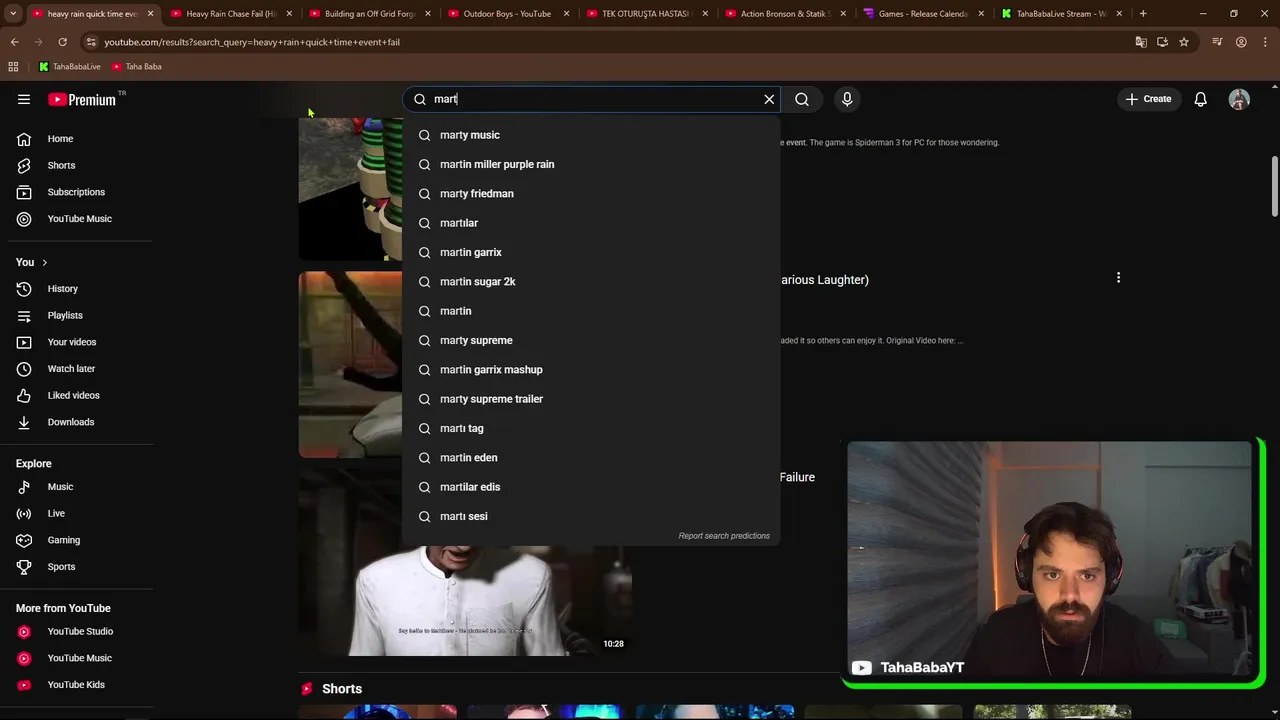The height and width of the screenshot is (720, 1280).
Task: Click the magnifier search button
Action: click(x=802, y=99)
